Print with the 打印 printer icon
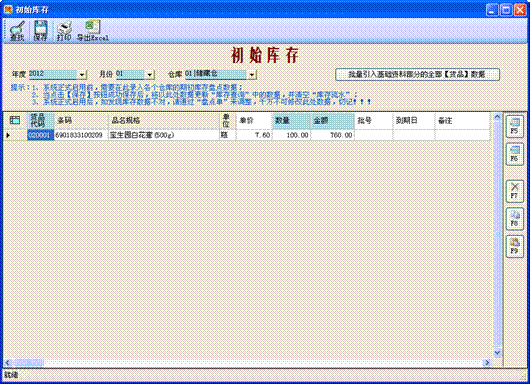The image size is (530, 384). point(64,31)
